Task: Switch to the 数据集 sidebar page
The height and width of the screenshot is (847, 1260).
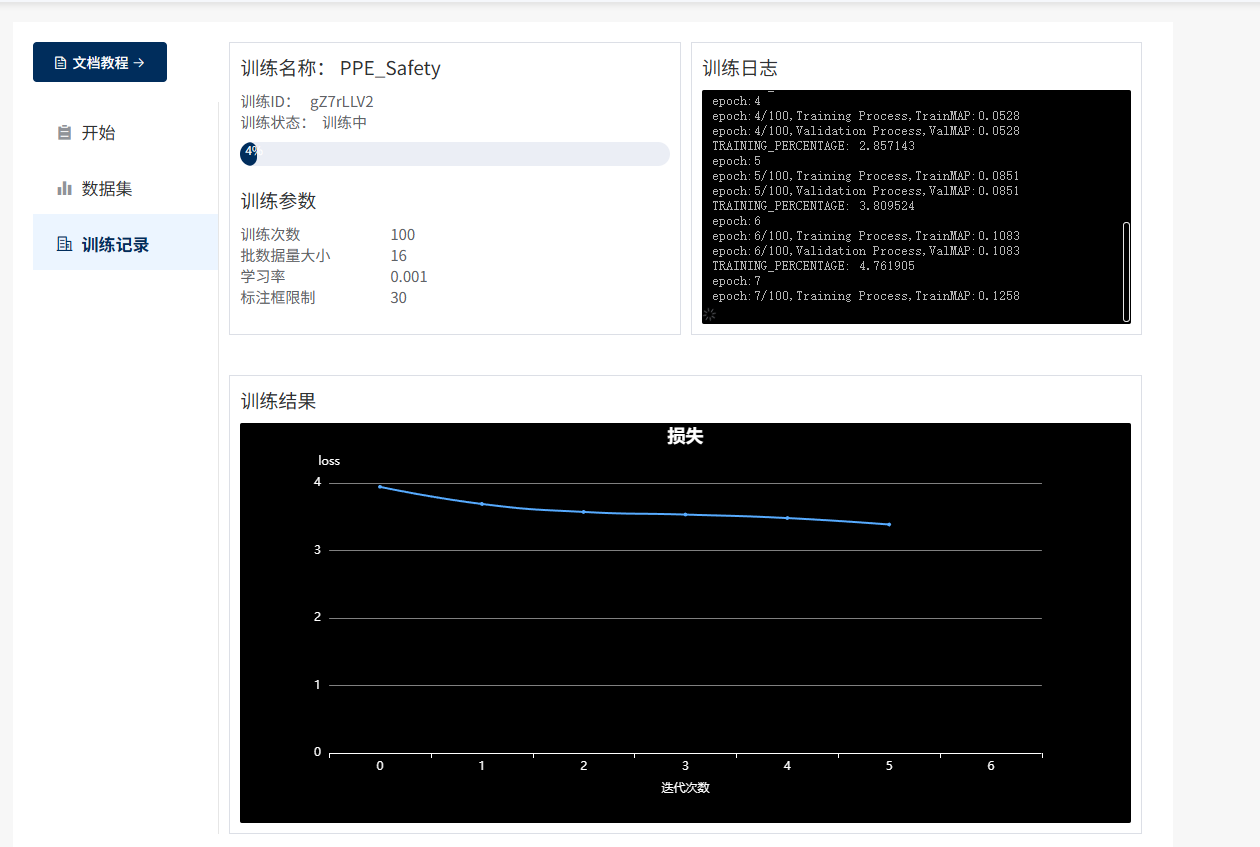Action: [106, 188]
